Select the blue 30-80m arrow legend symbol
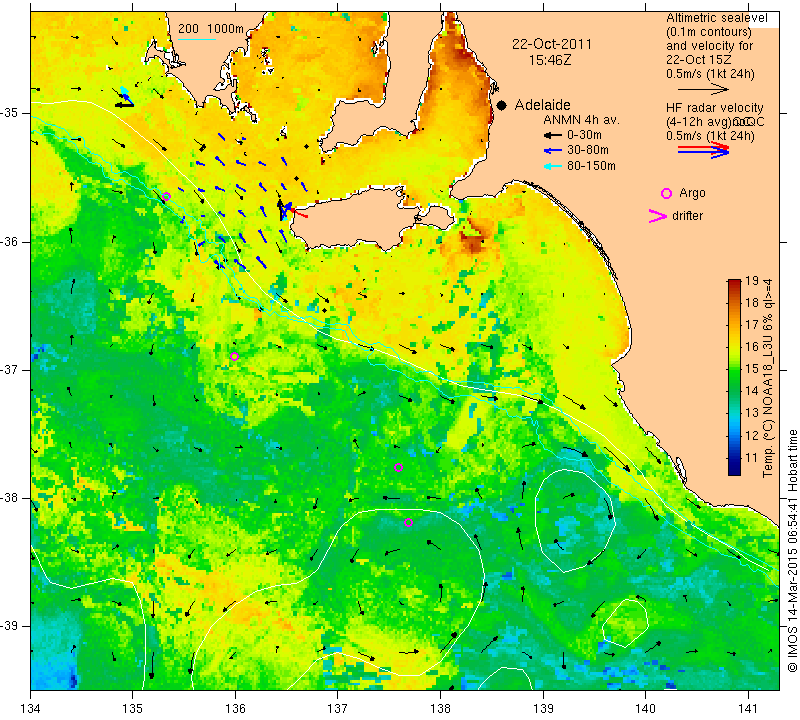Viewport: 800px width, 720px height. 552,151
